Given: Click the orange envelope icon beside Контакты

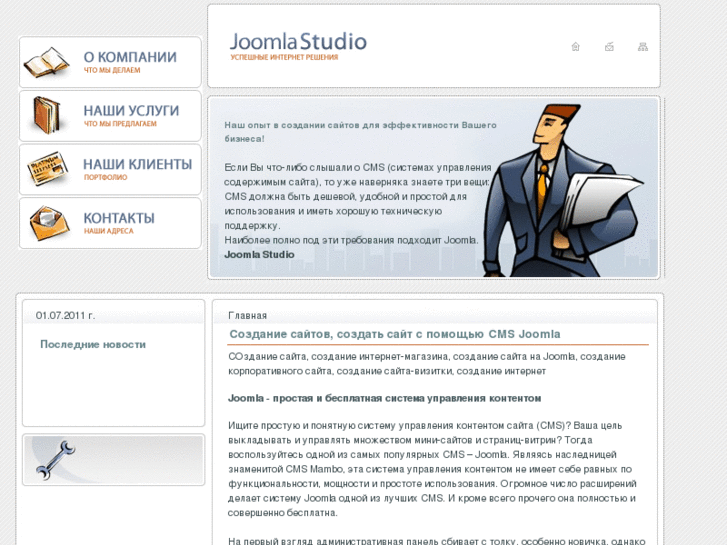Looking at the screenshot, I should pyautogui.click(x=47, y=222).
